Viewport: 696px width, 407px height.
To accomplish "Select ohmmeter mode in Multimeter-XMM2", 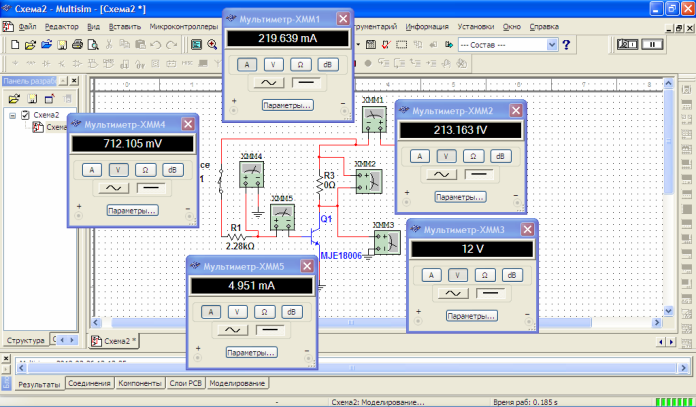I will point(473,156).
